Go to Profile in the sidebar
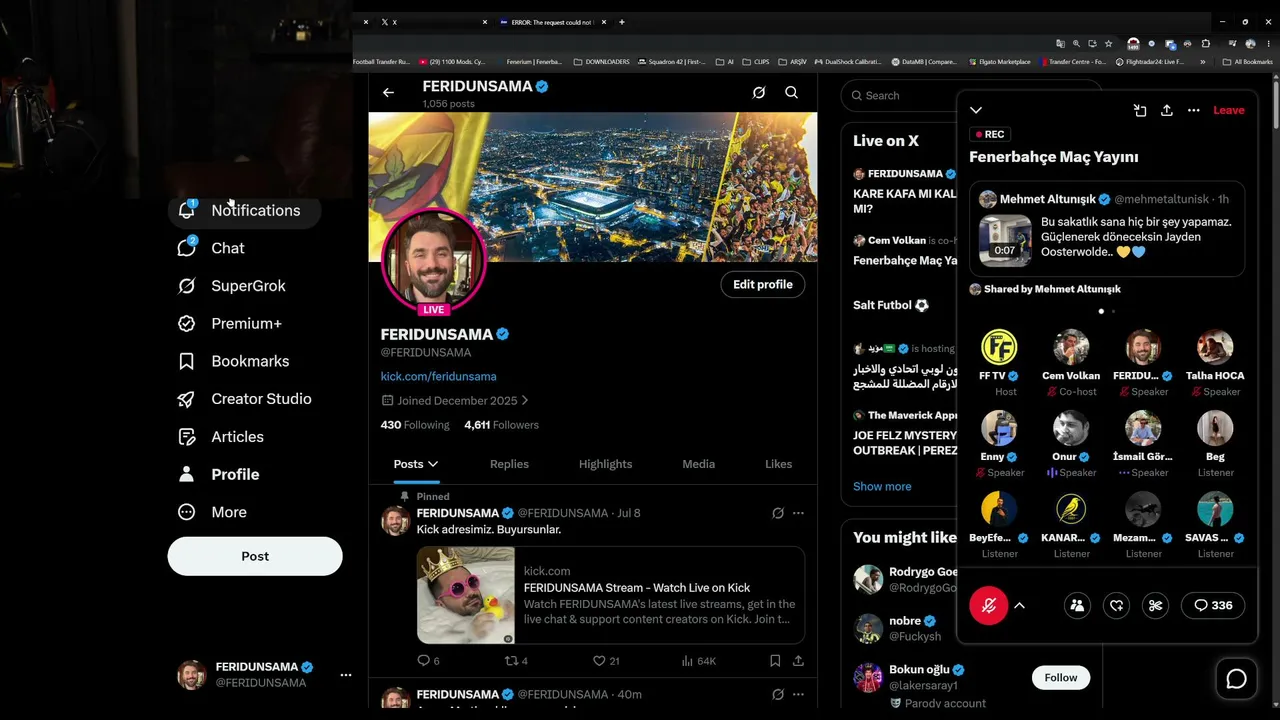Image resolution: width=1280 pixels, height=720 pixels. tap(219, 474)
